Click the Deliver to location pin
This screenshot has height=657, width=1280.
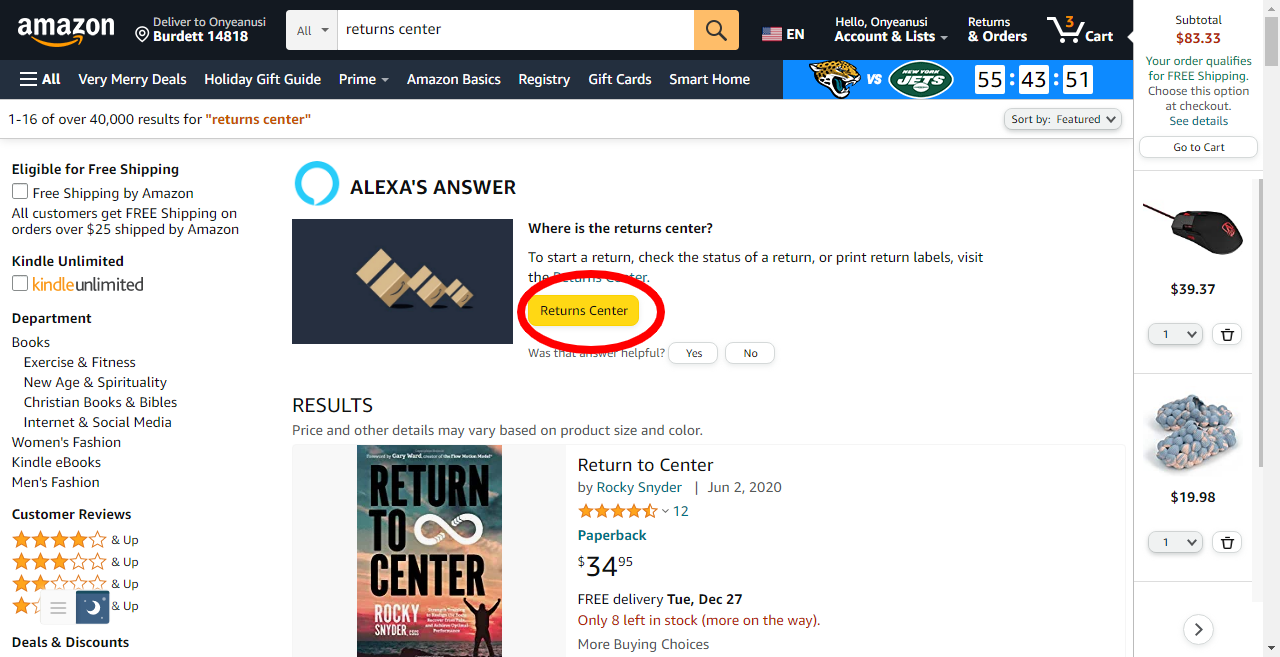tap(142, 35)
